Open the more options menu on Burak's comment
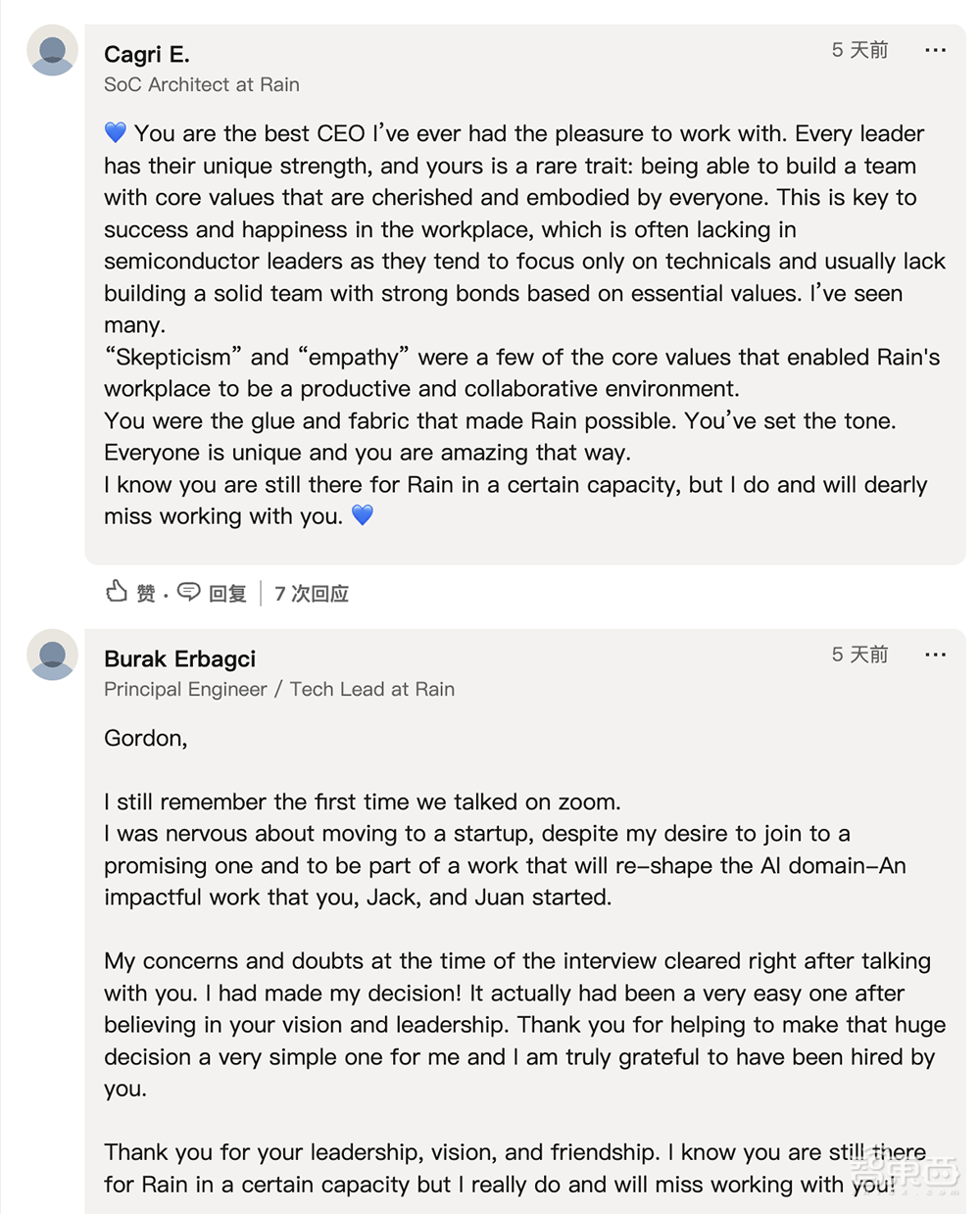980x1214 pixels. click(935, 655)
